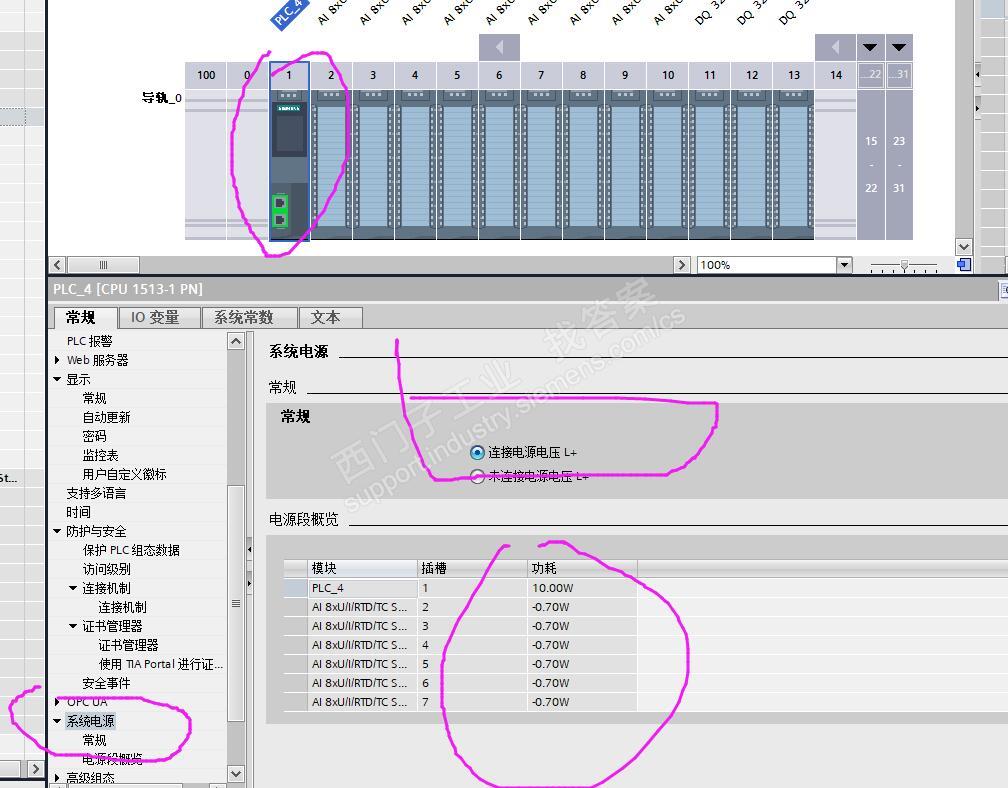Collapse the 证书管理器 tree node
Viewport: 1008px width, 788px height.
point(73,626)
